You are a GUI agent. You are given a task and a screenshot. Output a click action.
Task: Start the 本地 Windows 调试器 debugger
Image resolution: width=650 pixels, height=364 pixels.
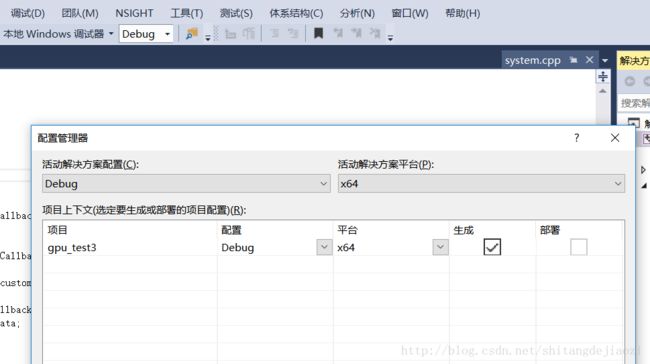(53, 34)
